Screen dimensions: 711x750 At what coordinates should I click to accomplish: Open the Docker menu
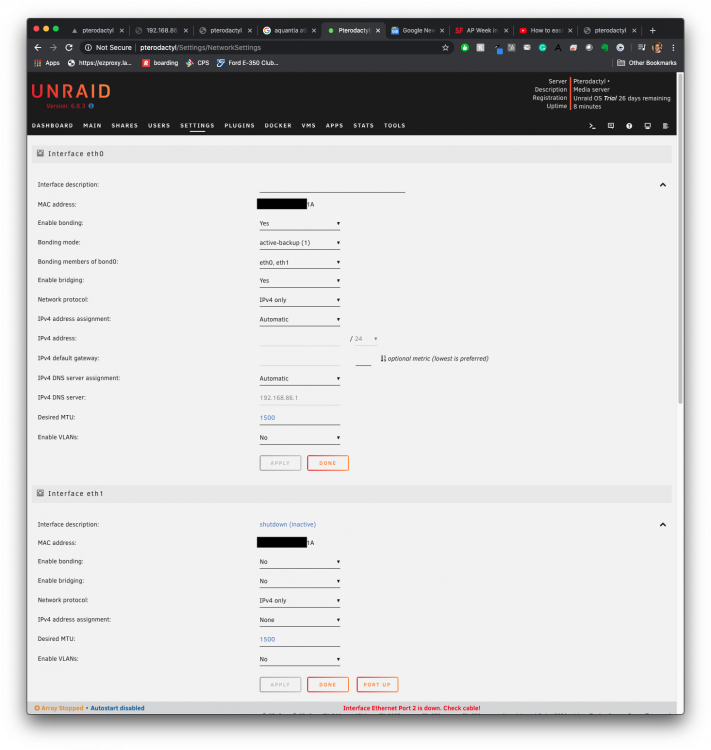click(x=278, y=126)
